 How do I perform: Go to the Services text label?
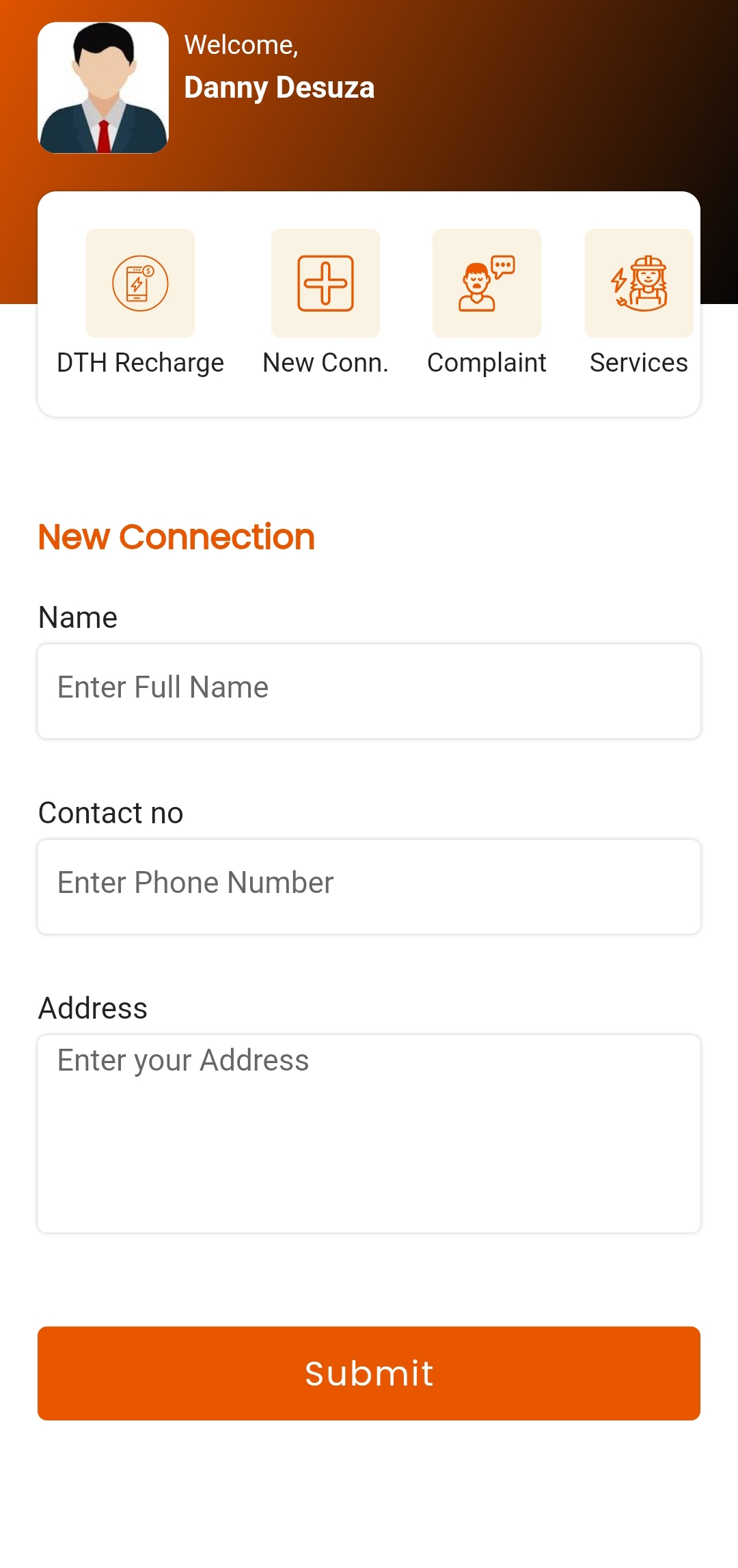click(x=639, y=363)
